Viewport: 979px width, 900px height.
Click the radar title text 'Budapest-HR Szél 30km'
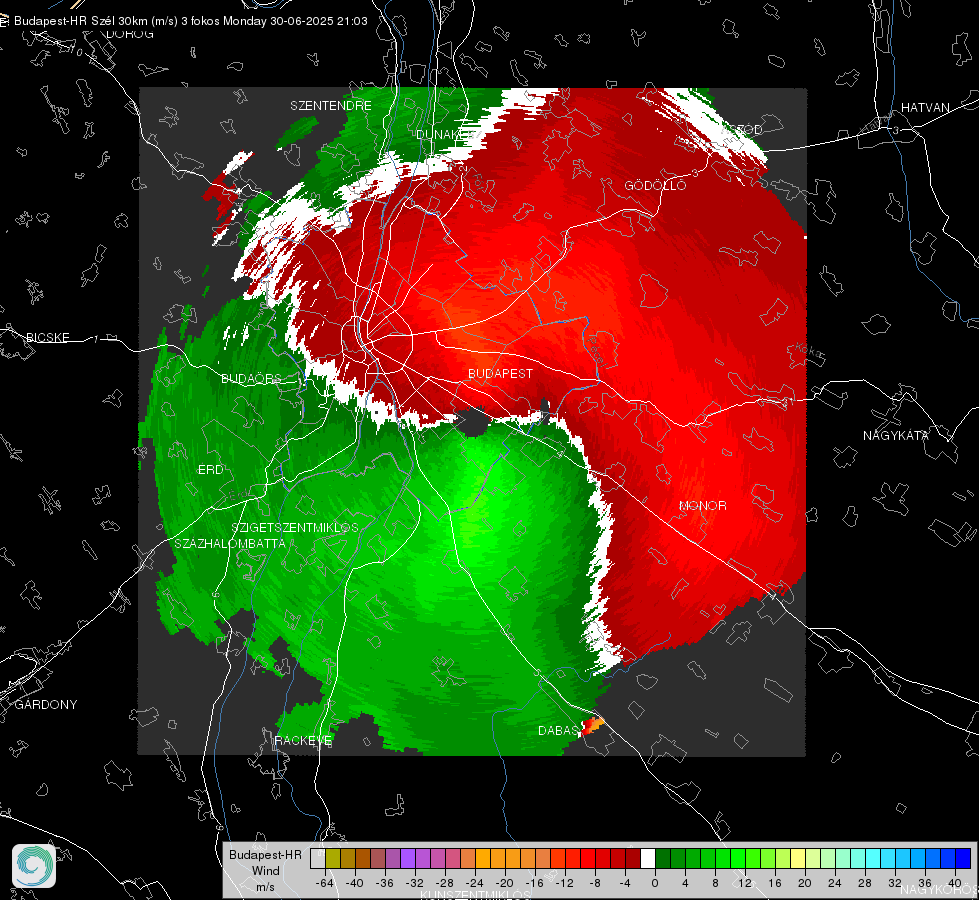point(81,21)
